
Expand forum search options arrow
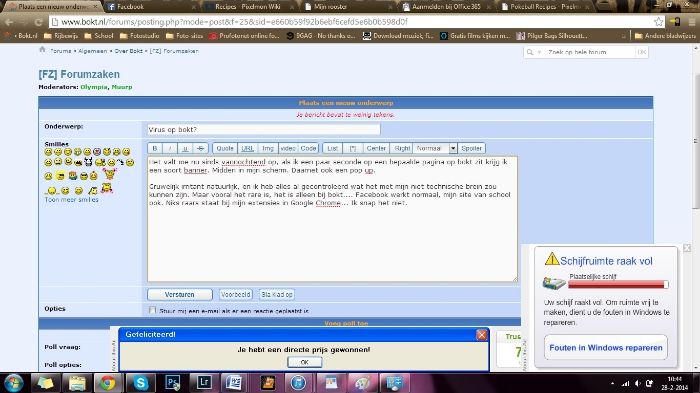tap(539, 52)
